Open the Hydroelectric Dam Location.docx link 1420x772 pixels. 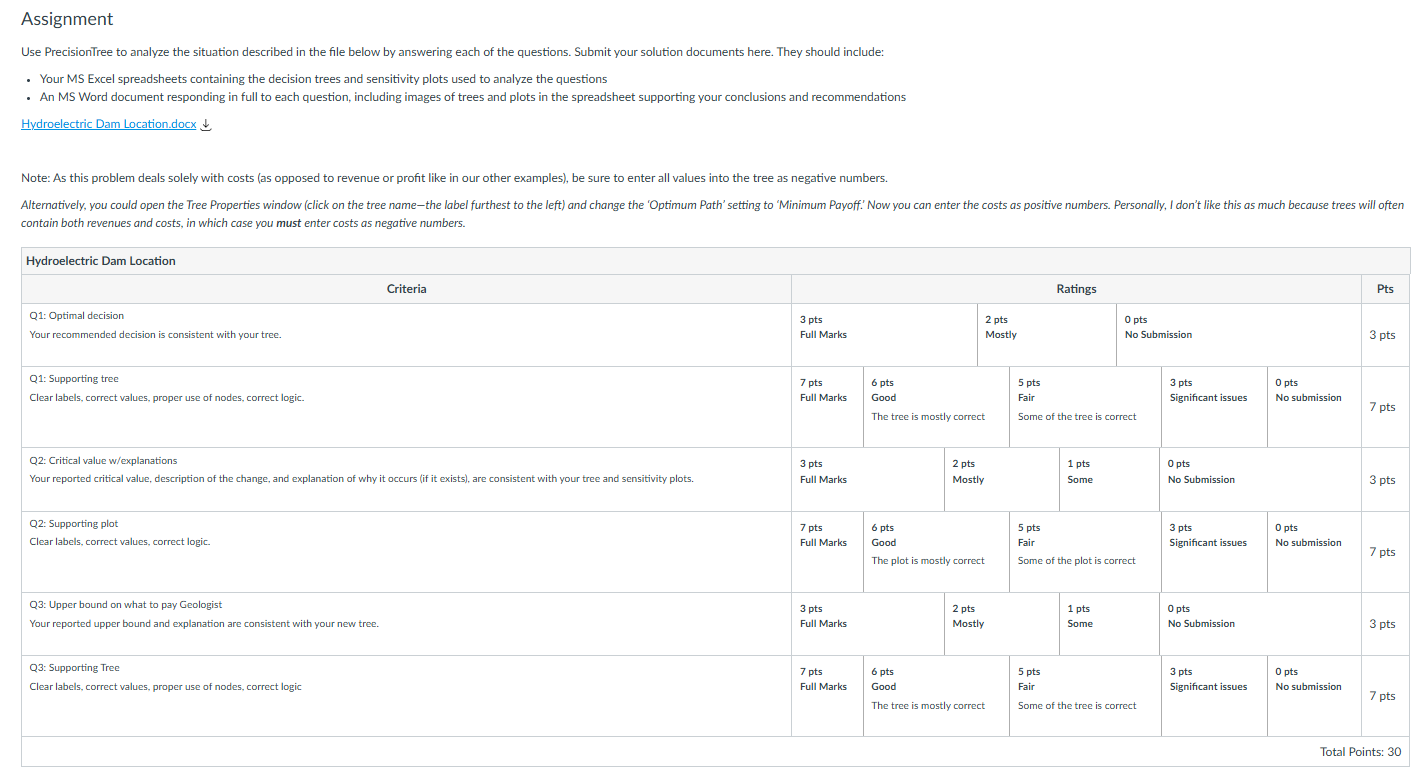click(108, 125)
